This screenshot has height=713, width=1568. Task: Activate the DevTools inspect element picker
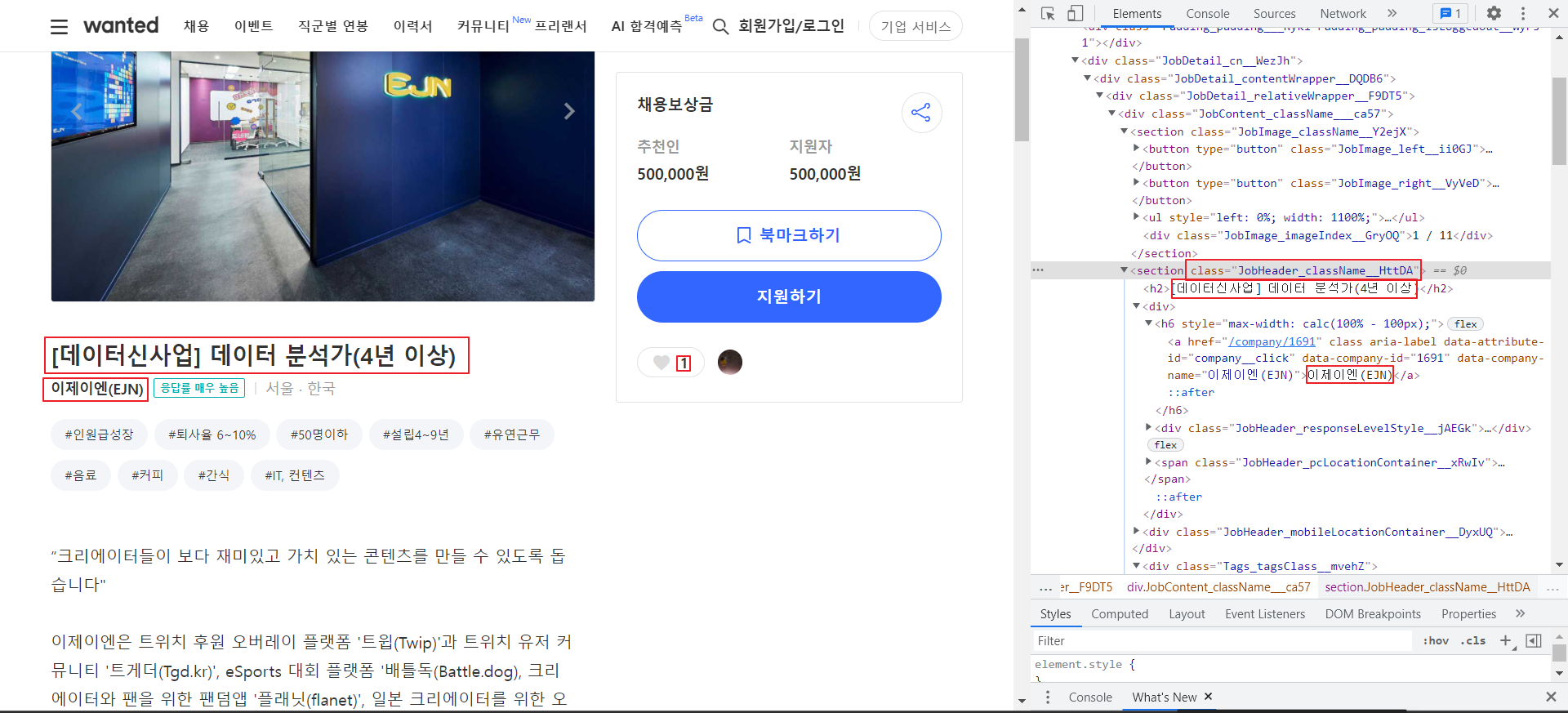pyautogui.click(x=1048, y=13)
